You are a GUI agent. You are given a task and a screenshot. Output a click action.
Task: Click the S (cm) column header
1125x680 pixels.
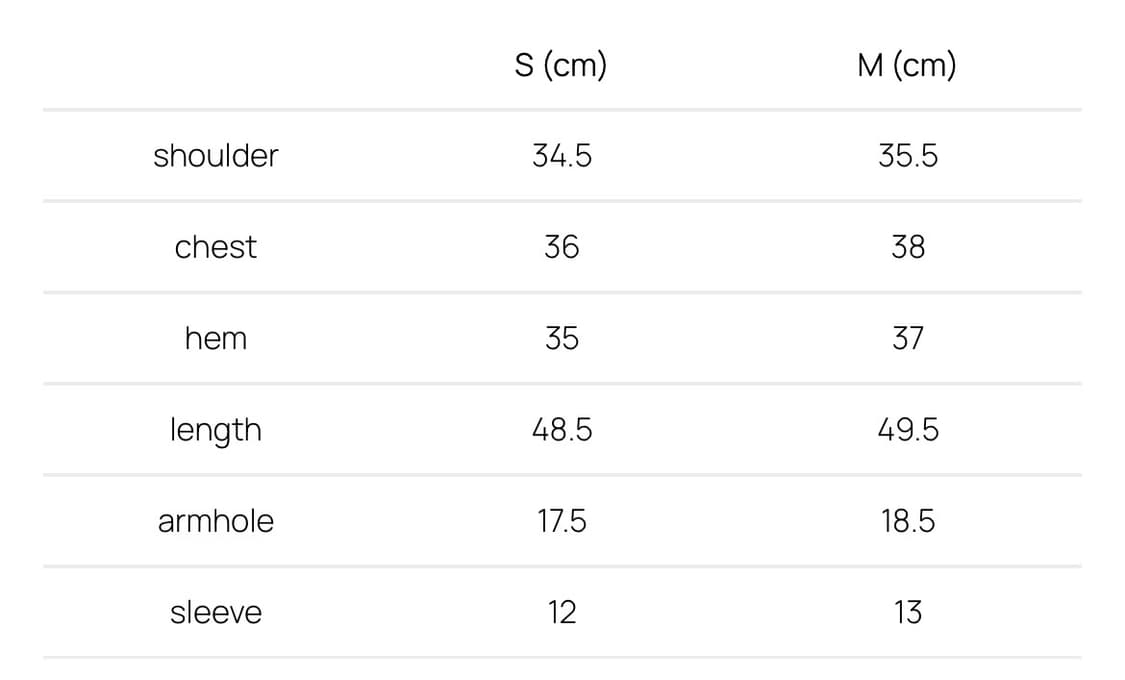(x=561, y=66)
